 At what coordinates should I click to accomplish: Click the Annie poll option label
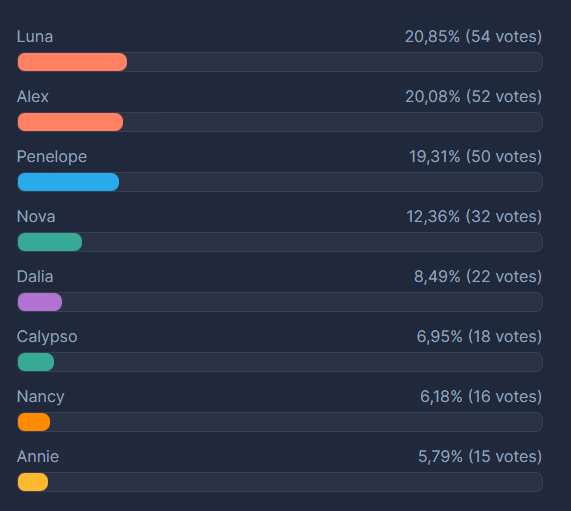point(38,457)
